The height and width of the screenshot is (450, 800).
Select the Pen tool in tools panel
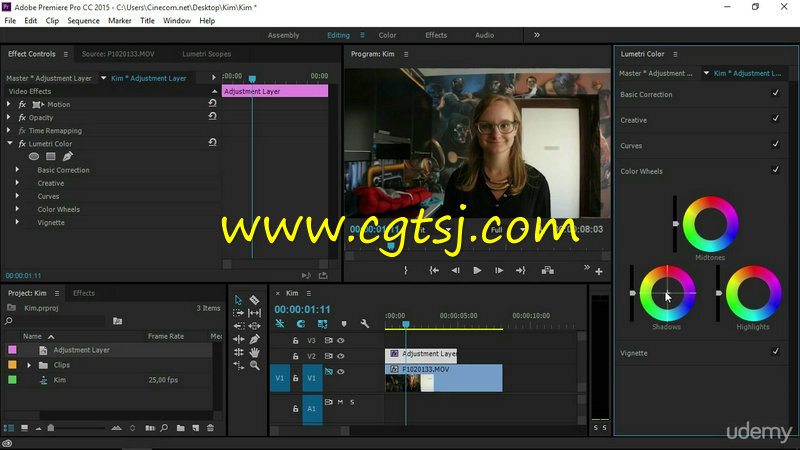tap(255, 339)
